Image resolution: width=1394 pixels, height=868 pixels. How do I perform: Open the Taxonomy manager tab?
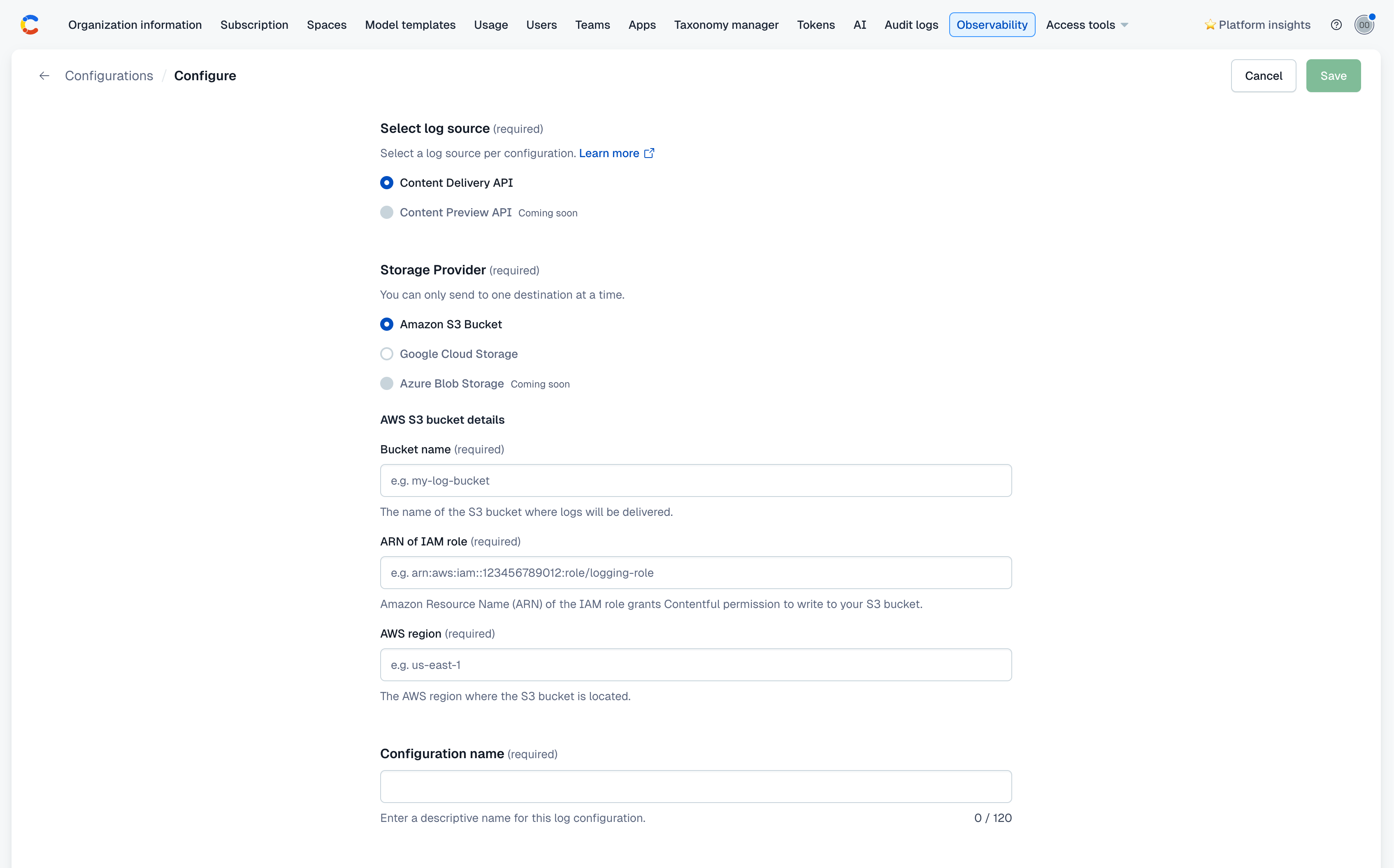(x=726, y=25)
